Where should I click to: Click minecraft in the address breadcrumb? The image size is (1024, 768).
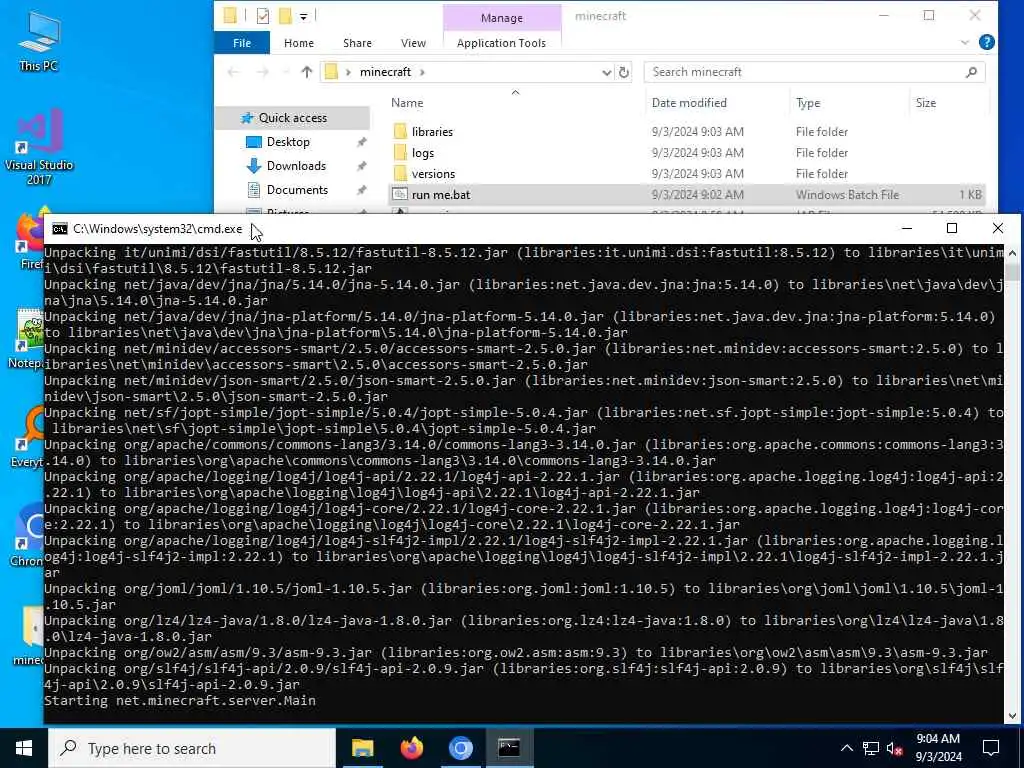point(385,72)
